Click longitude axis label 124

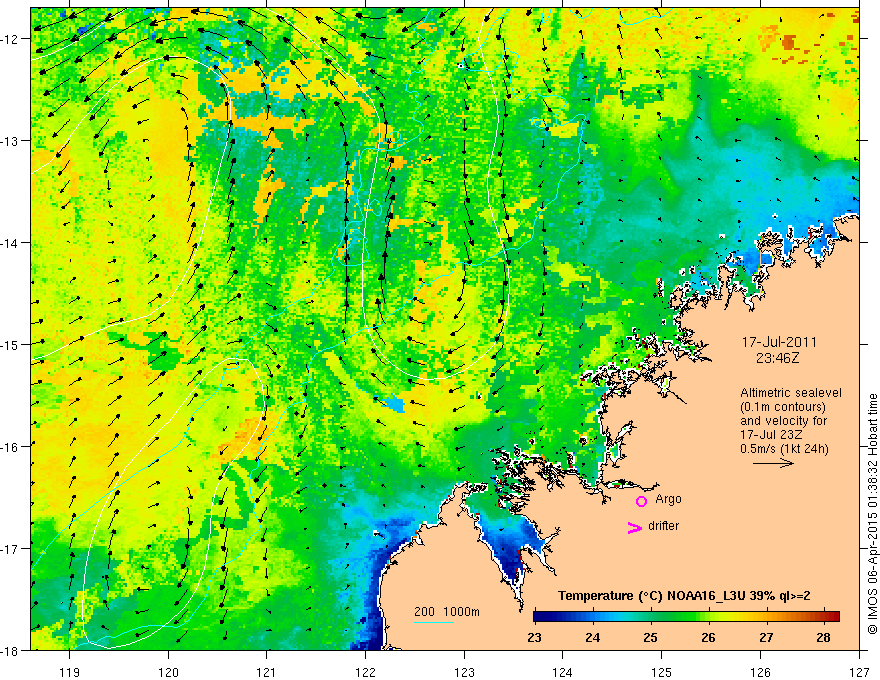[x=563, y=672]
